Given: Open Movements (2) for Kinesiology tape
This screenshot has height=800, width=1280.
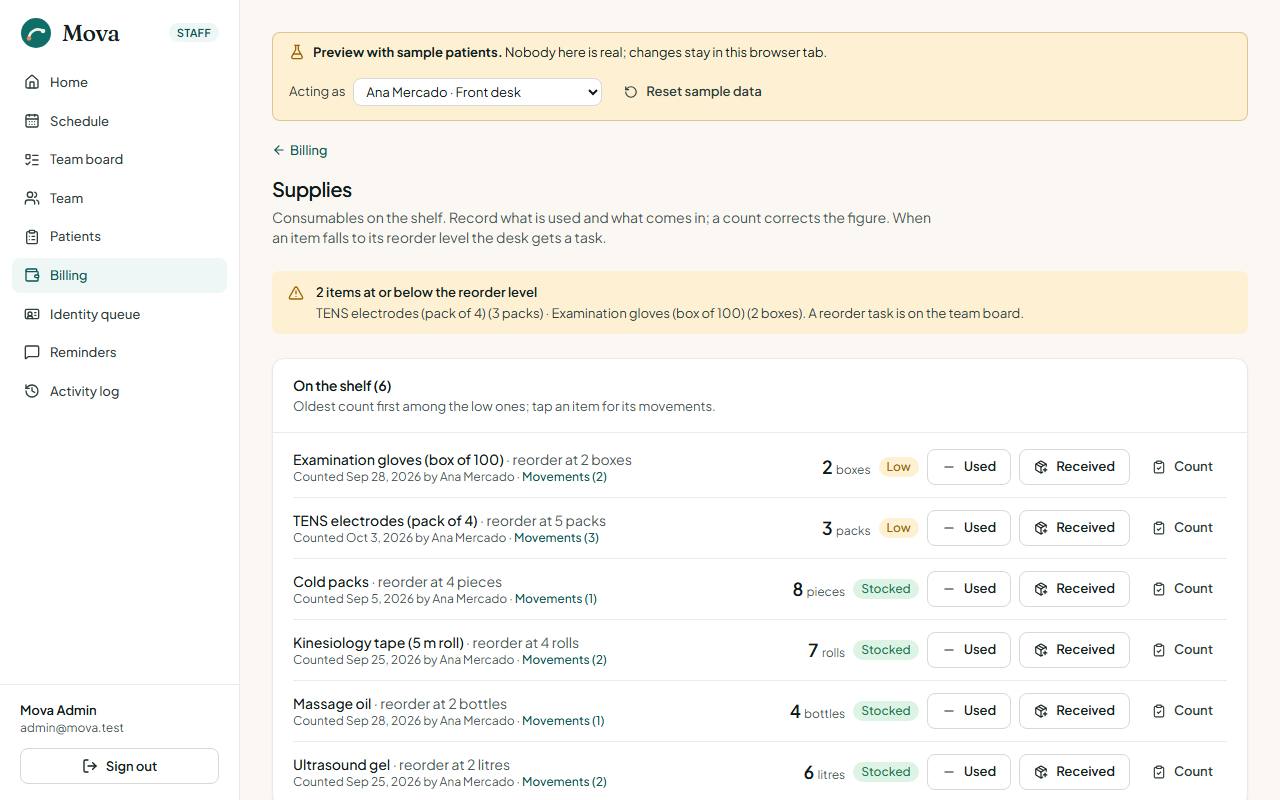Looking at the screenshot, I should tap(564, 660).
